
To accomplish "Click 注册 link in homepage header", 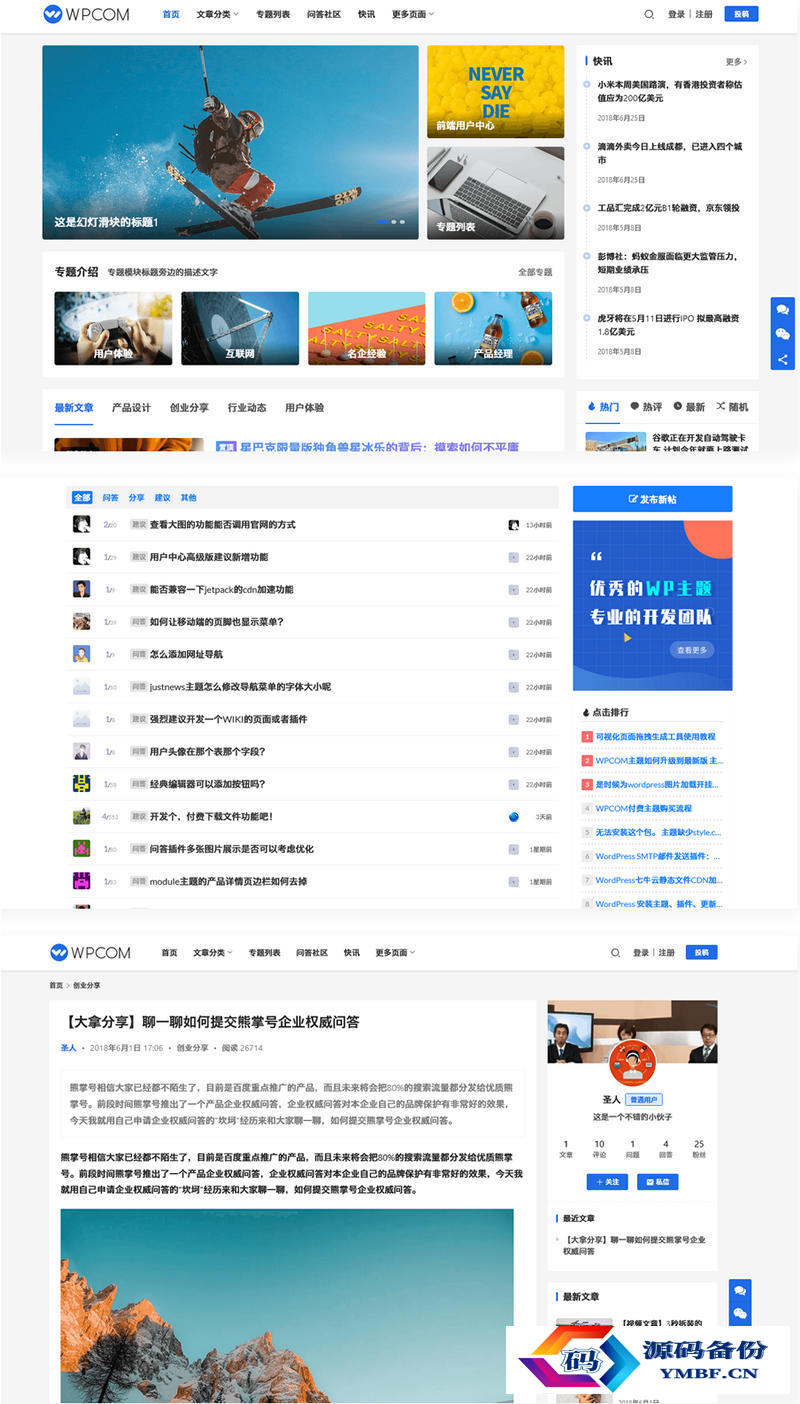I will 704,15.
